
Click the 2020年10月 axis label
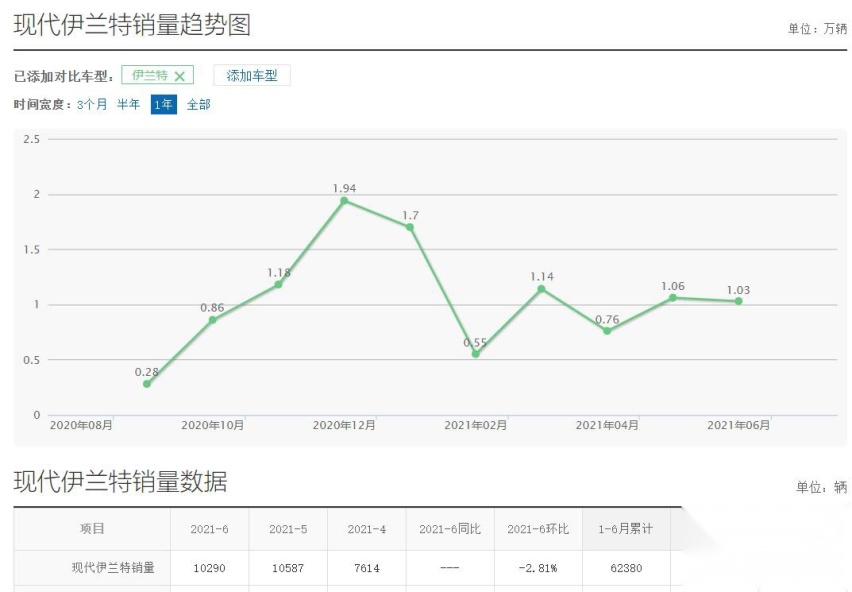(x=212, y=425)
